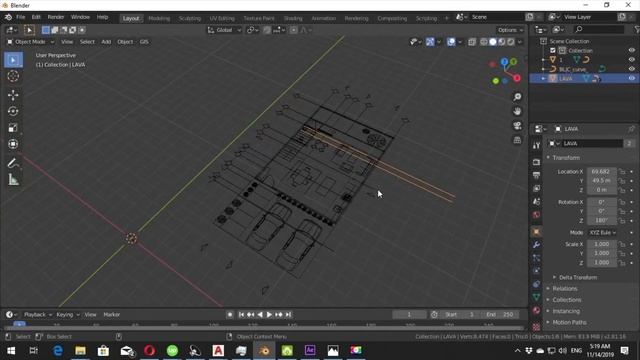640x360 pixels.
Task: Switch to the UV Editing workspace tab
Action: pos(222,18)
